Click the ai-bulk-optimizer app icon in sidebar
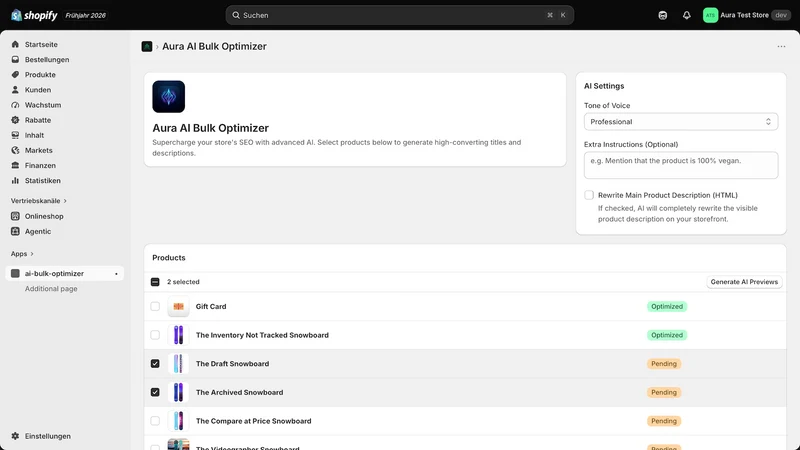Image resolution: width=800 pixels, height=450 pixels. coord(15,273)
